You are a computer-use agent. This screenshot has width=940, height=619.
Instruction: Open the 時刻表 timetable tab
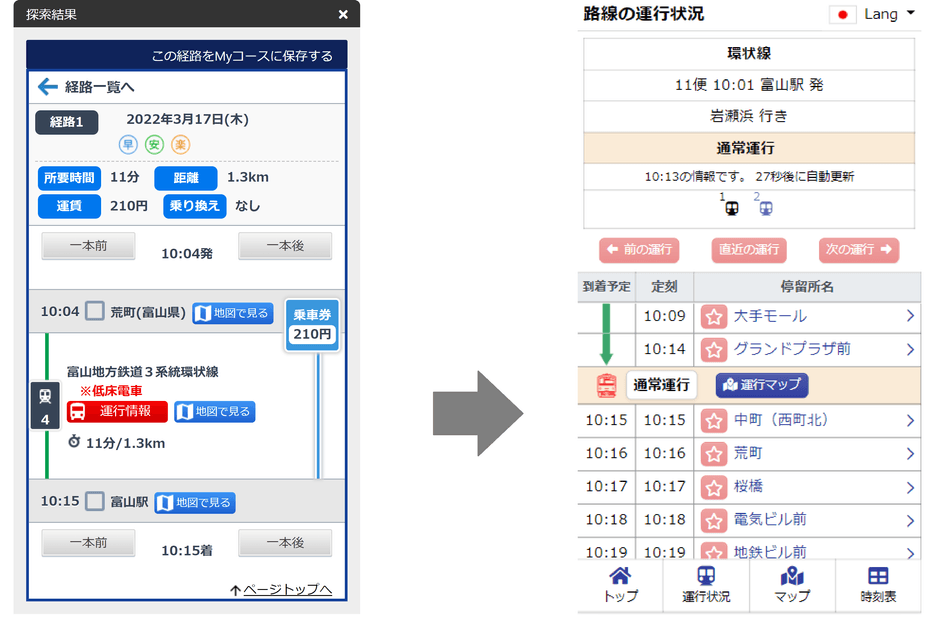[877, 581]
